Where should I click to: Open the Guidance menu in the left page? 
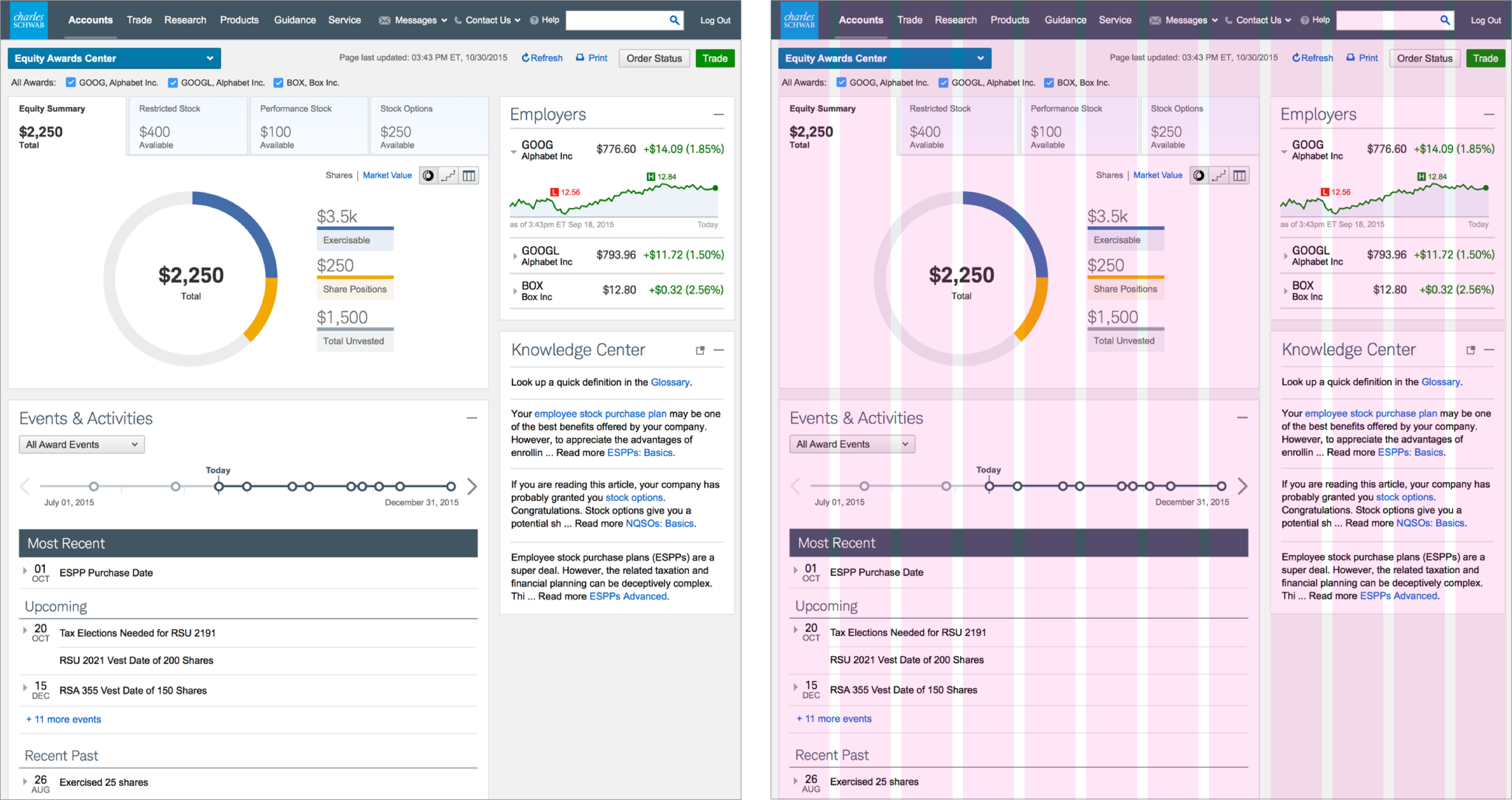[x=295, y=20]
